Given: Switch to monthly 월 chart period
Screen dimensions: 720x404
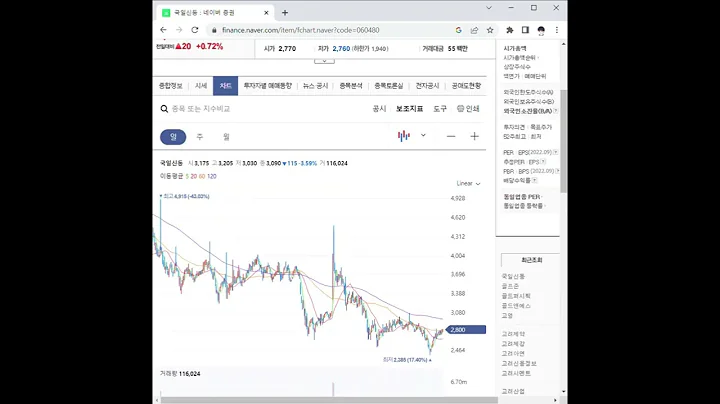Looking at the screenshot, I should click(x=226, y=137).
